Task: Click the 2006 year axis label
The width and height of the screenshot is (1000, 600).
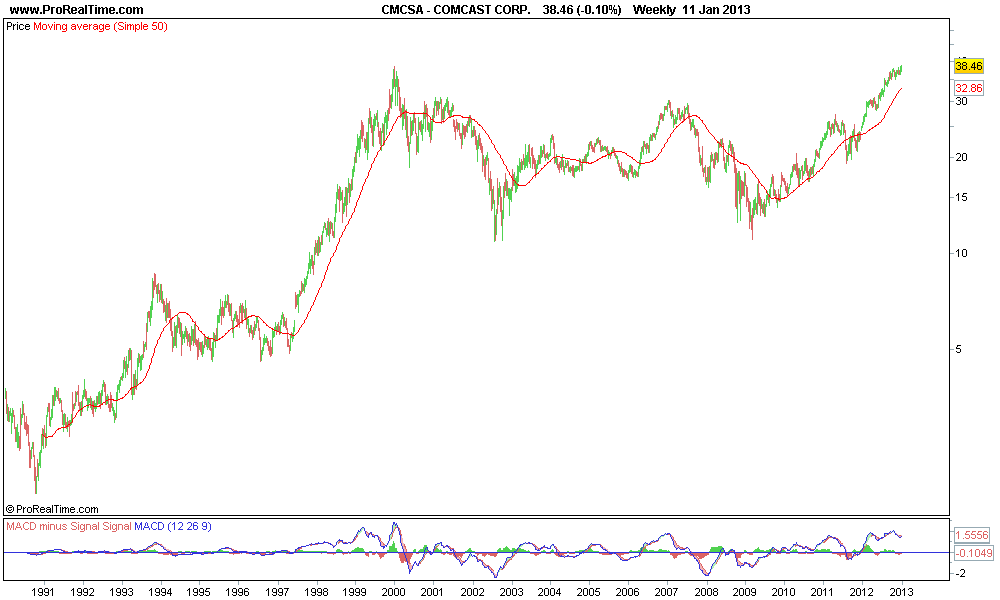Action: tap(628, 592)
